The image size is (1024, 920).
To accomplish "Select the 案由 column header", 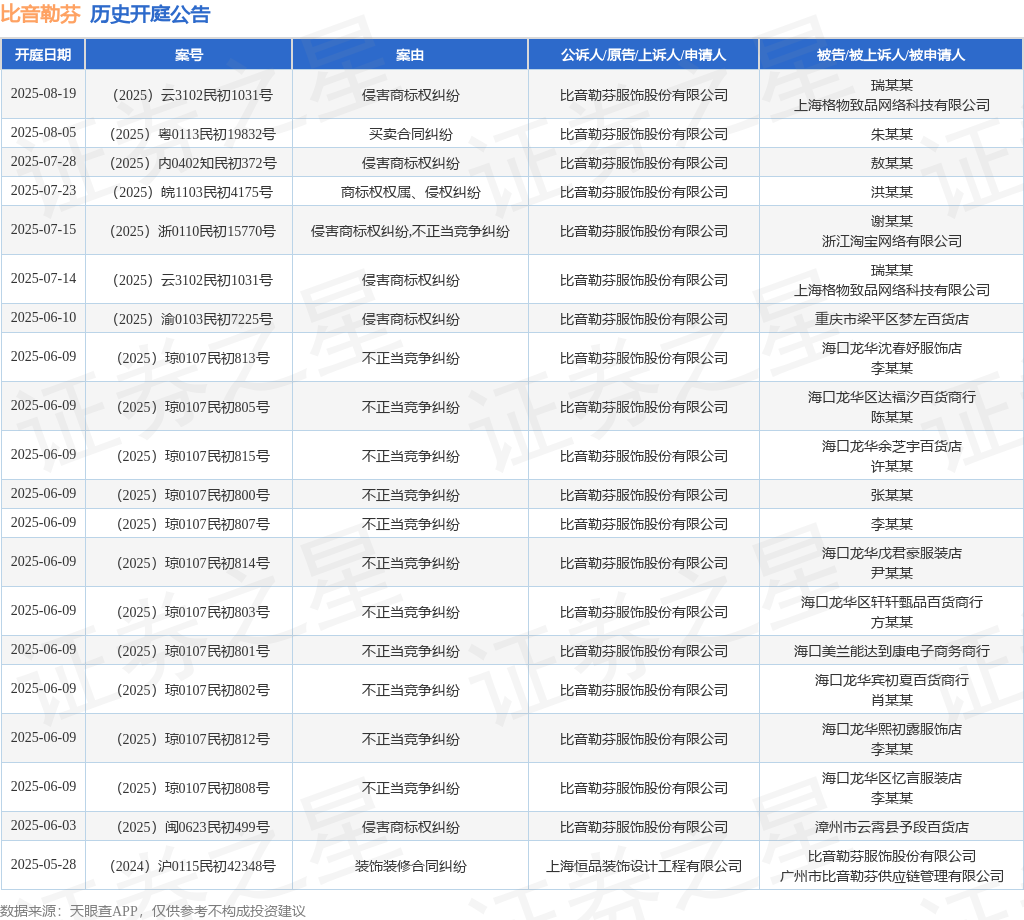I will (410, 55).
